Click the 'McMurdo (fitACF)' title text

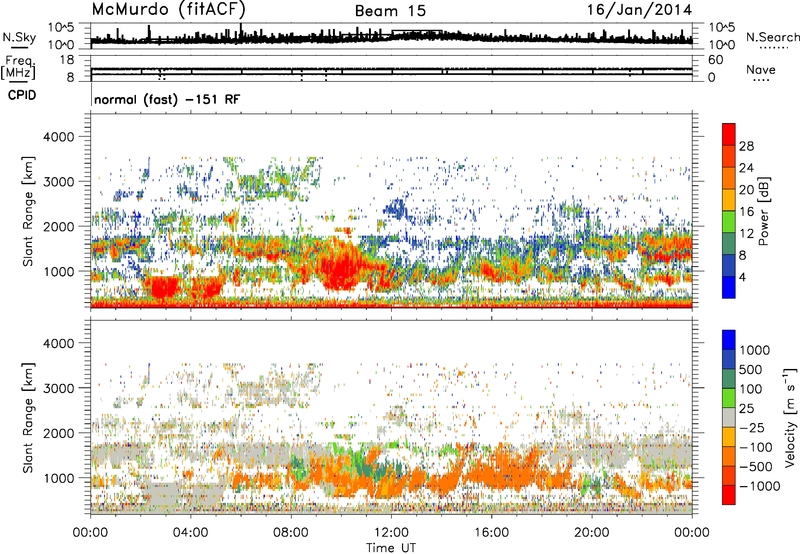tap(168, 10)
